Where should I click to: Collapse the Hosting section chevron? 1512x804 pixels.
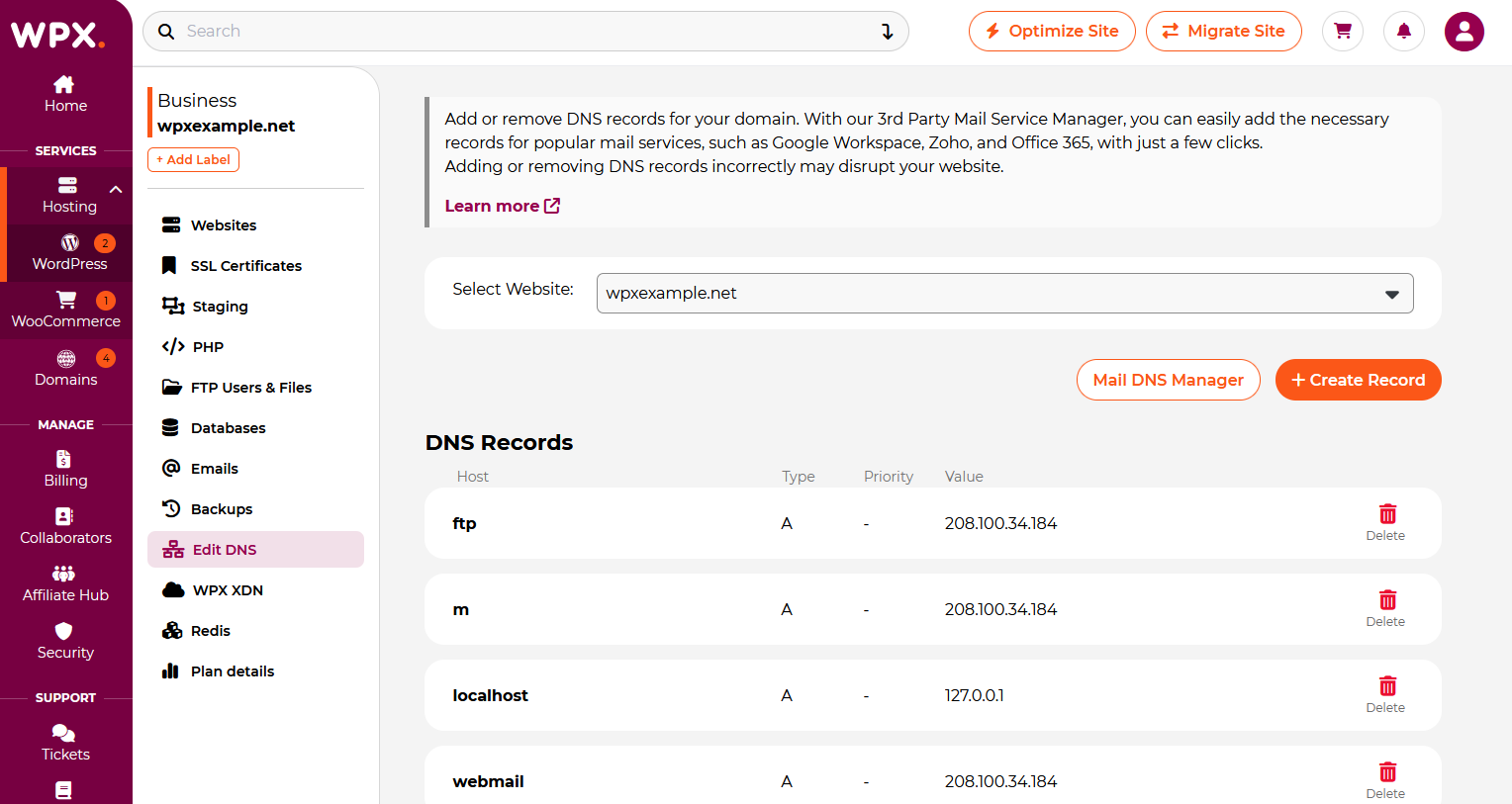click(116, 189)
